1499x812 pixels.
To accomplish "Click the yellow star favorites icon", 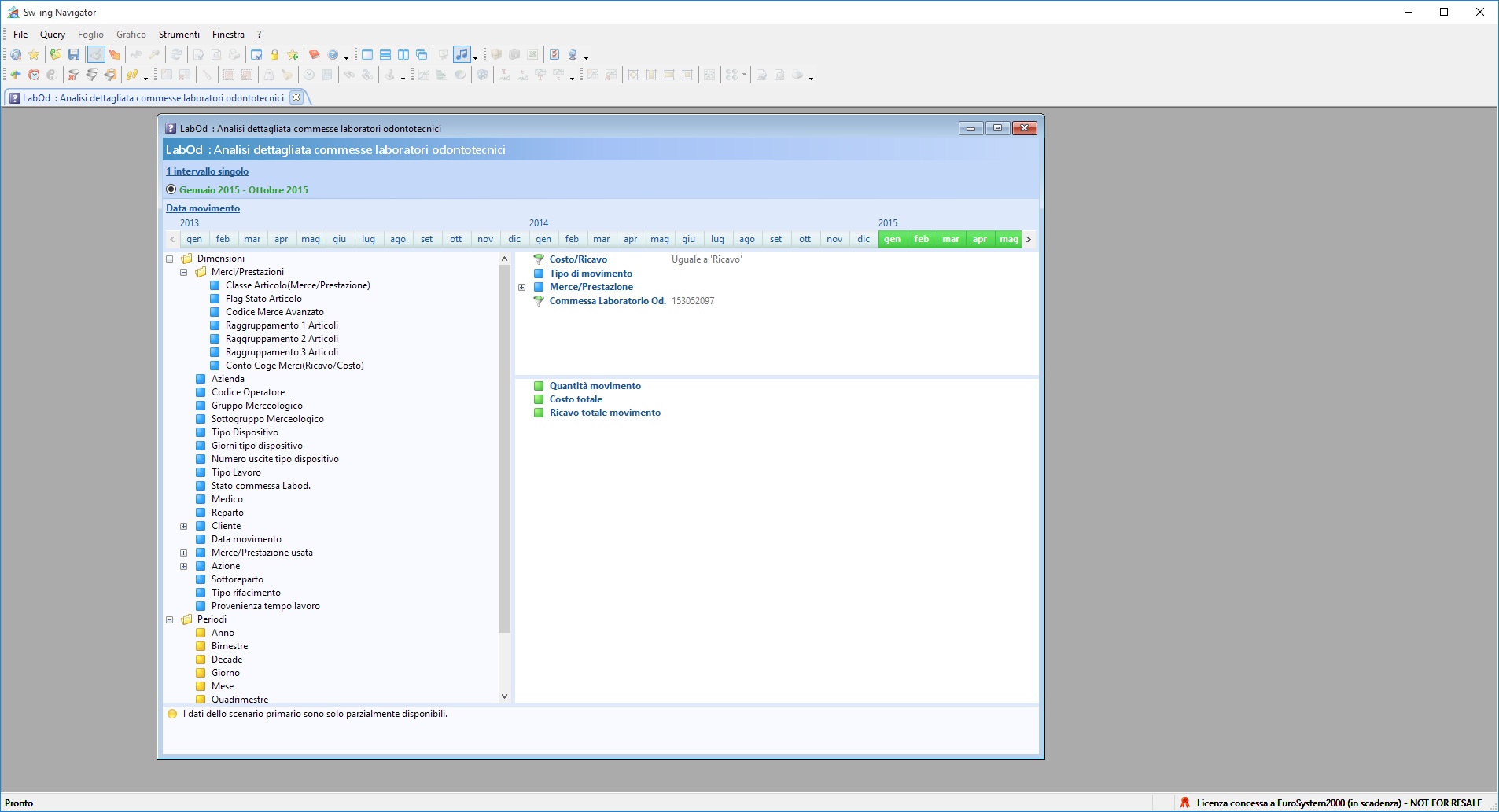I will coord(34,54).
